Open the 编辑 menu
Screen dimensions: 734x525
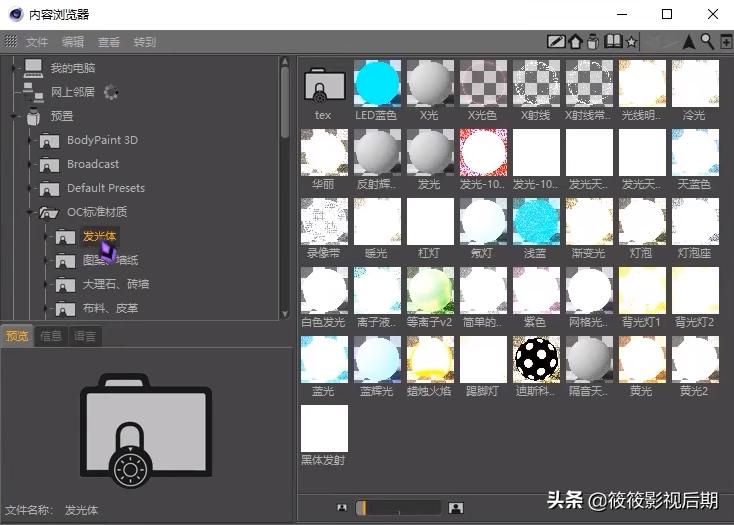pyautogui.click(x=73, y=42)
